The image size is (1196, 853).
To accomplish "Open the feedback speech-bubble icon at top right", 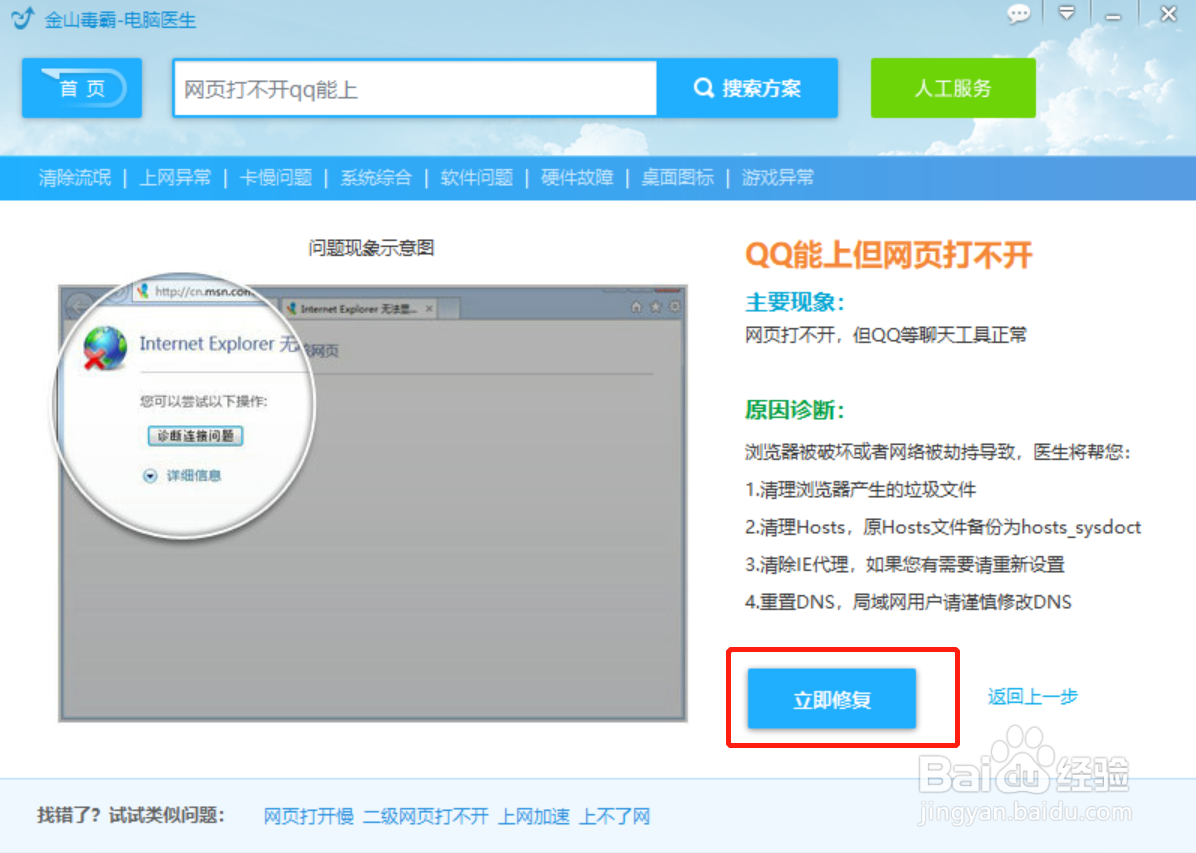I will (x=1019, y=14).
